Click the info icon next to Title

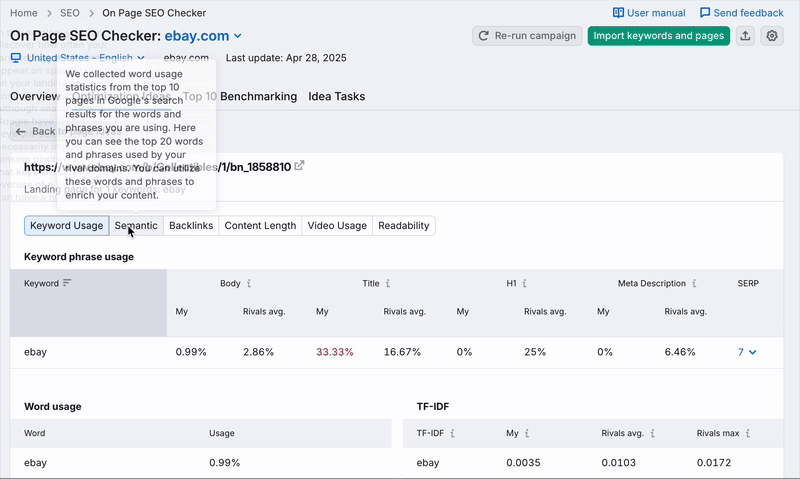387,284
